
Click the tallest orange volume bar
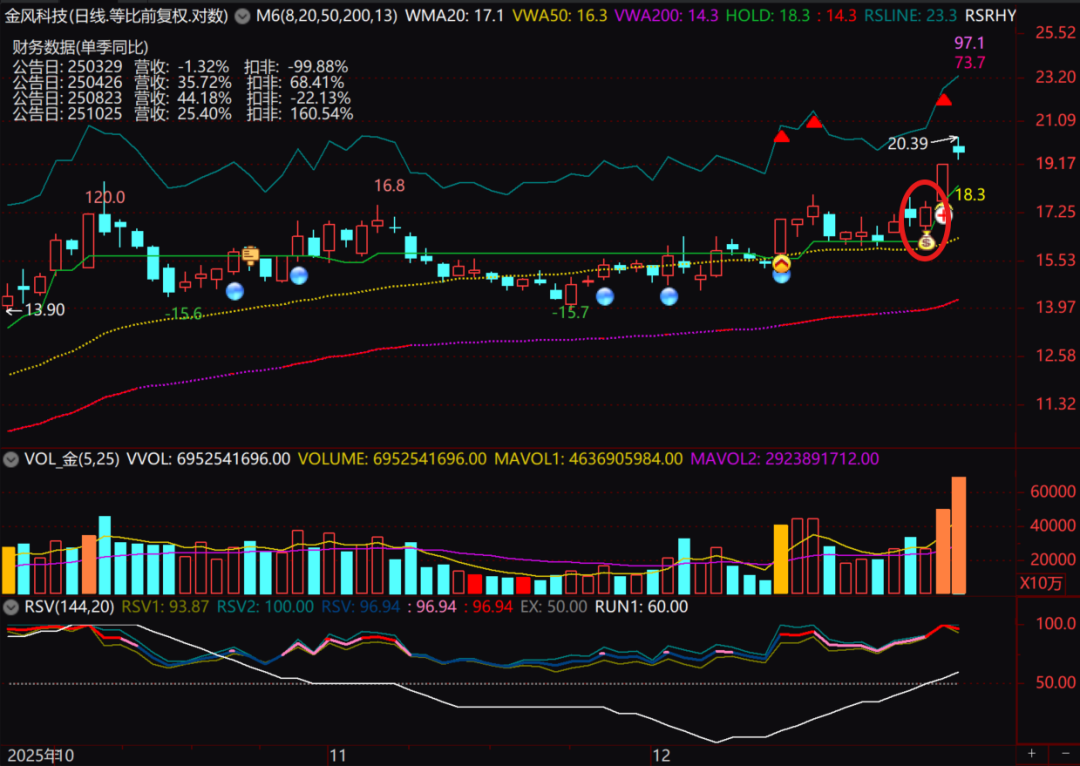point(959,535)
